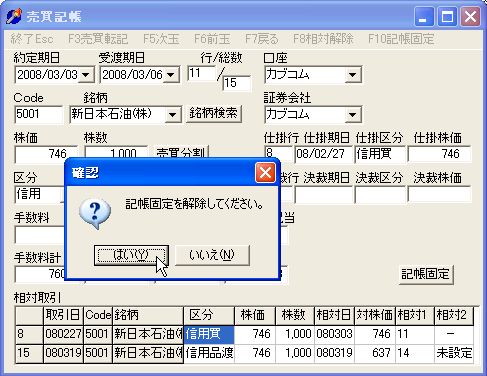The height and width of the screenshot is (376, 487).
Task: Click the 相対日 column header
Action: 334,315
